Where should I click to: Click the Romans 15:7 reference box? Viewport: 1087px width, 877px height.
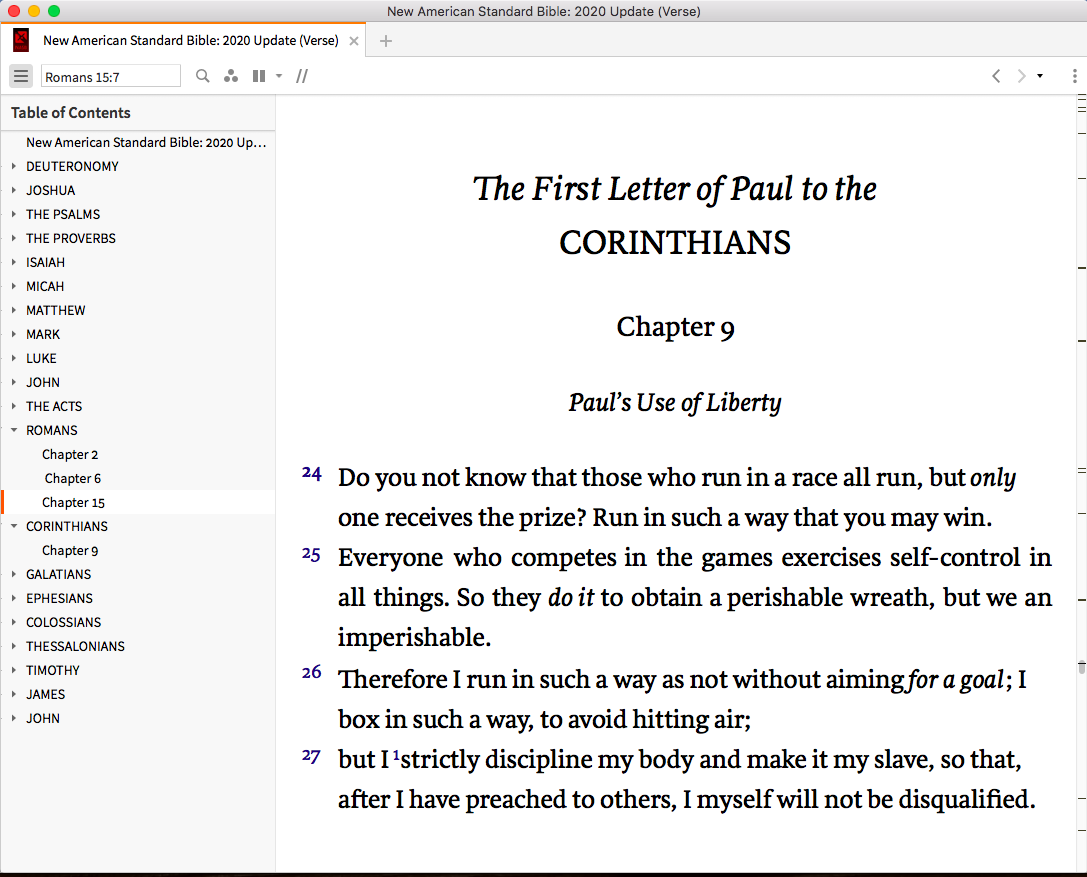click(x=111, y=76)
